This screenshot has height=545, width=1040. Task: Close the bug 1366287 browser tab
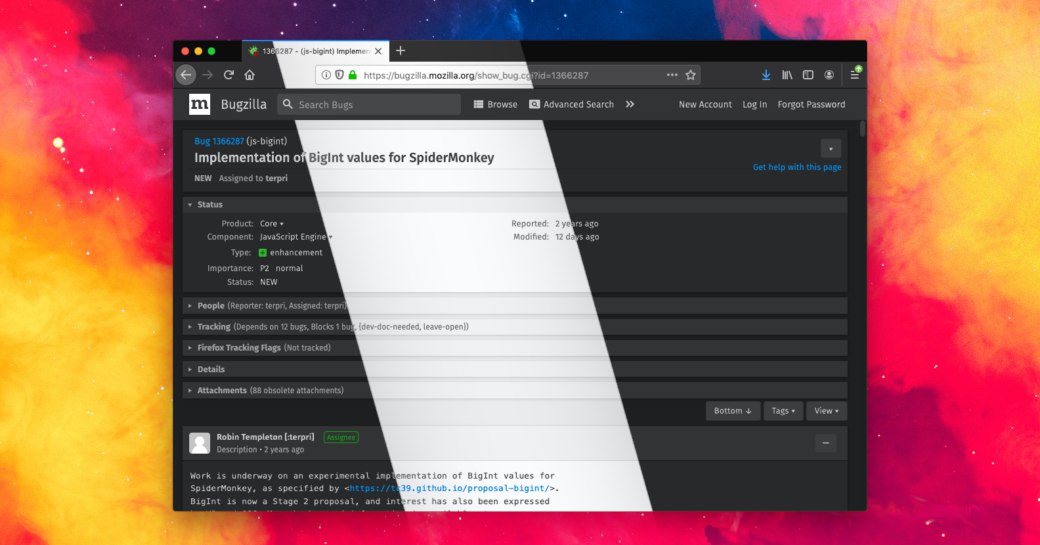[378, 51]
